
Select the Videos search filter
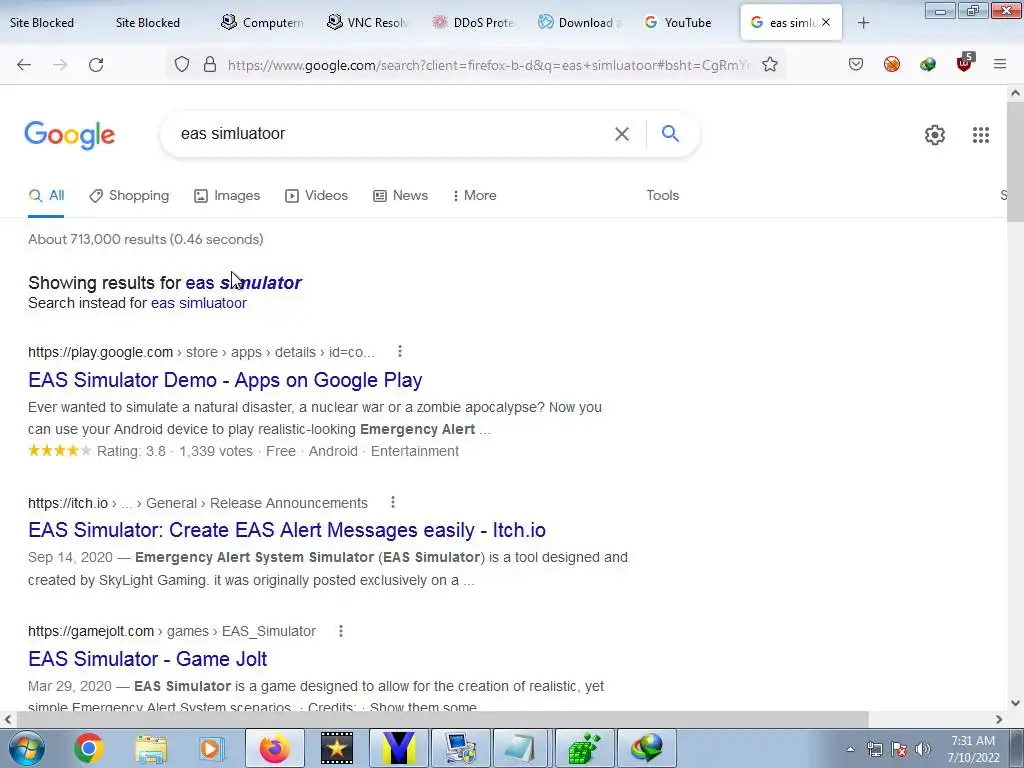(317, 195)
